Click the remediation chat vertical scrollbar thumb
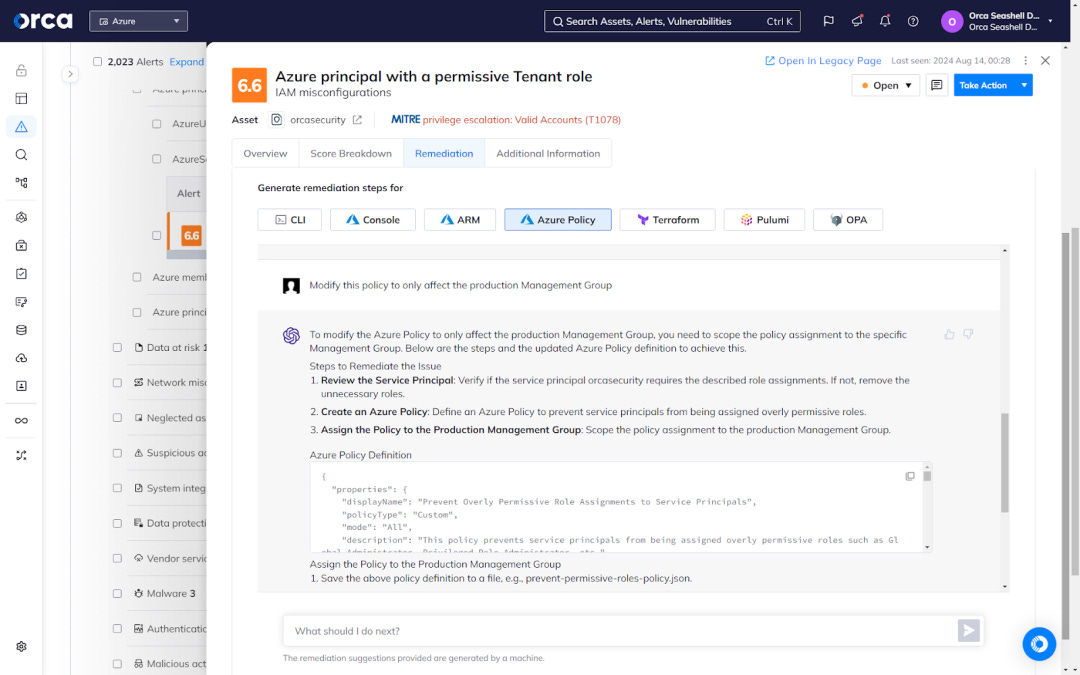1080x675 pixels. [1004, 462]
